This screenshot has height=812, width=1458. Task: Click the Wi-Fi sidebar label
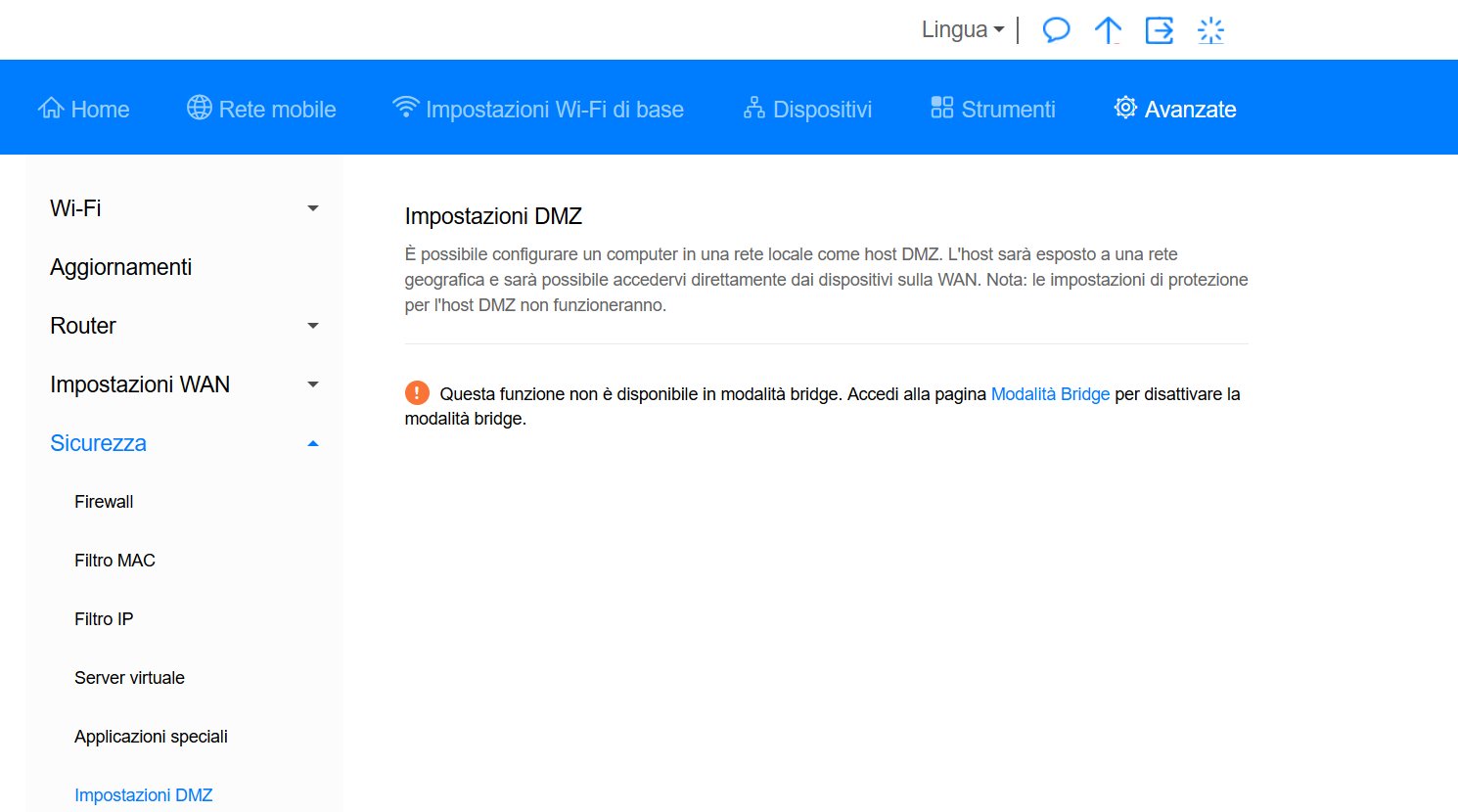pyautogui.click(x=75, y=208)
